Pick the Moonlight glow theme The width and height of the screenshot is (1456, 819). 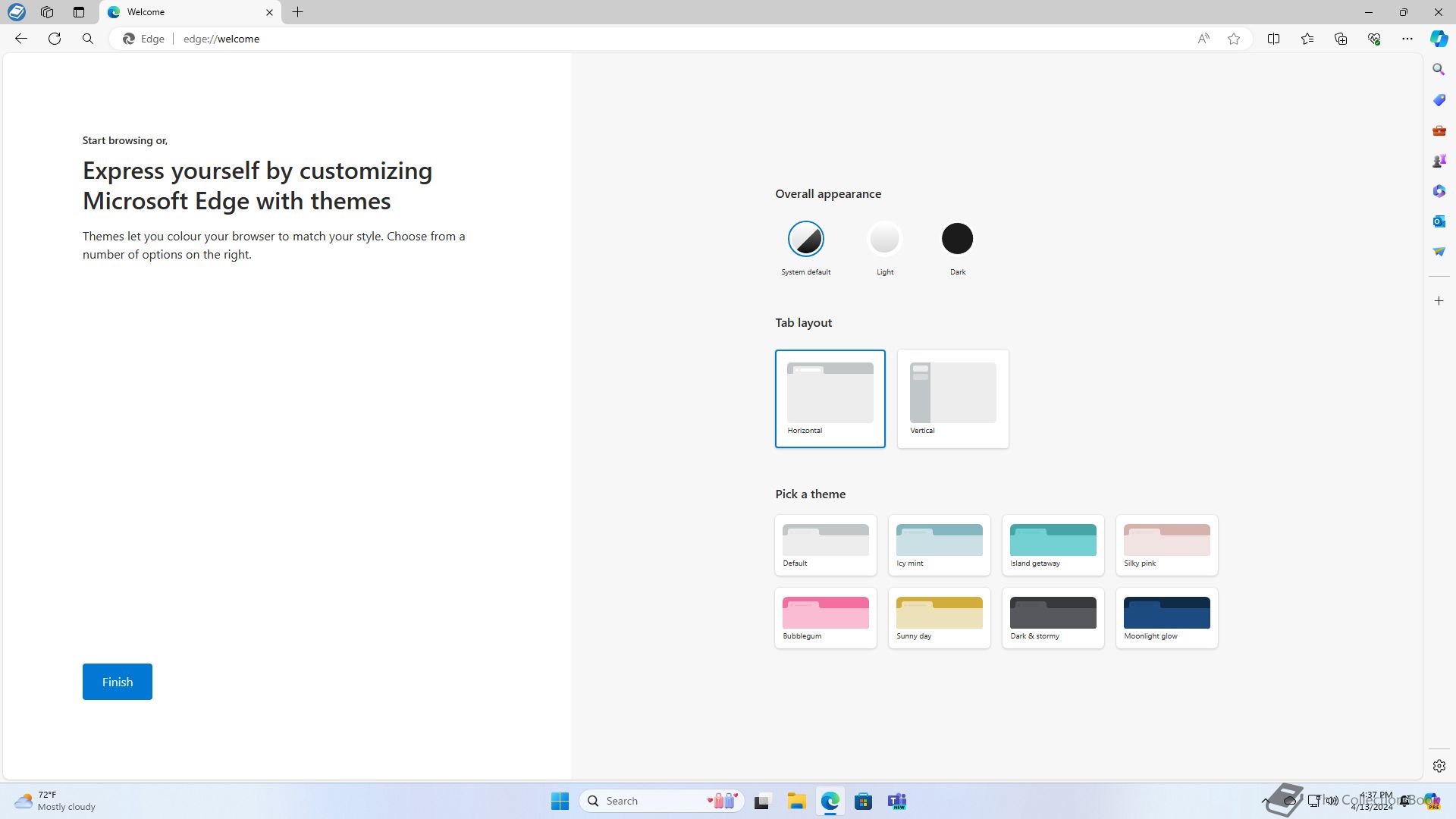coord(1166,618)
